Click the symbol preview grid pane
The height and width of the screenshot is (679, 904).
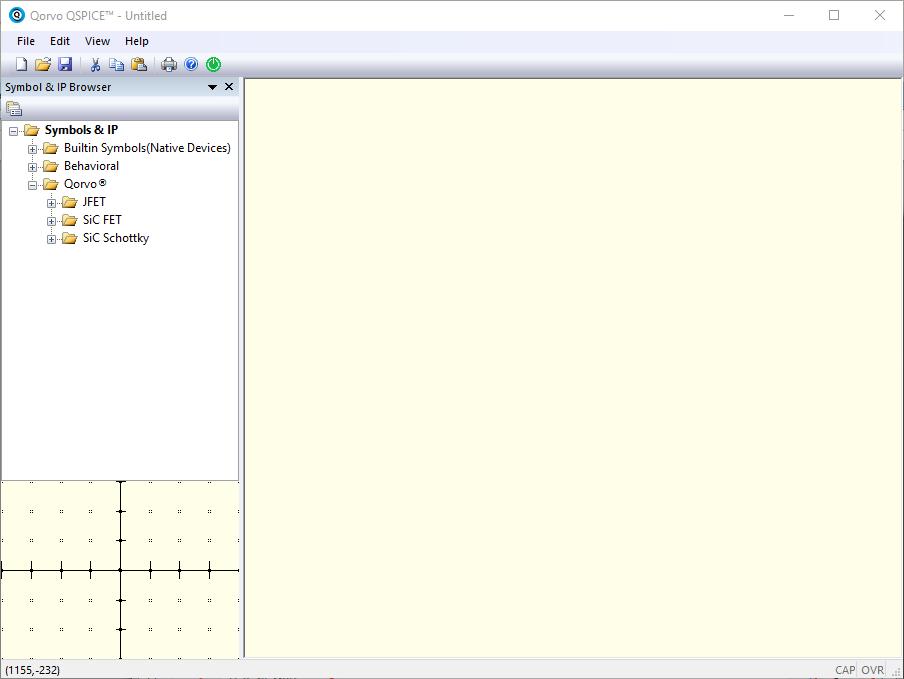[x=120, y=570]
